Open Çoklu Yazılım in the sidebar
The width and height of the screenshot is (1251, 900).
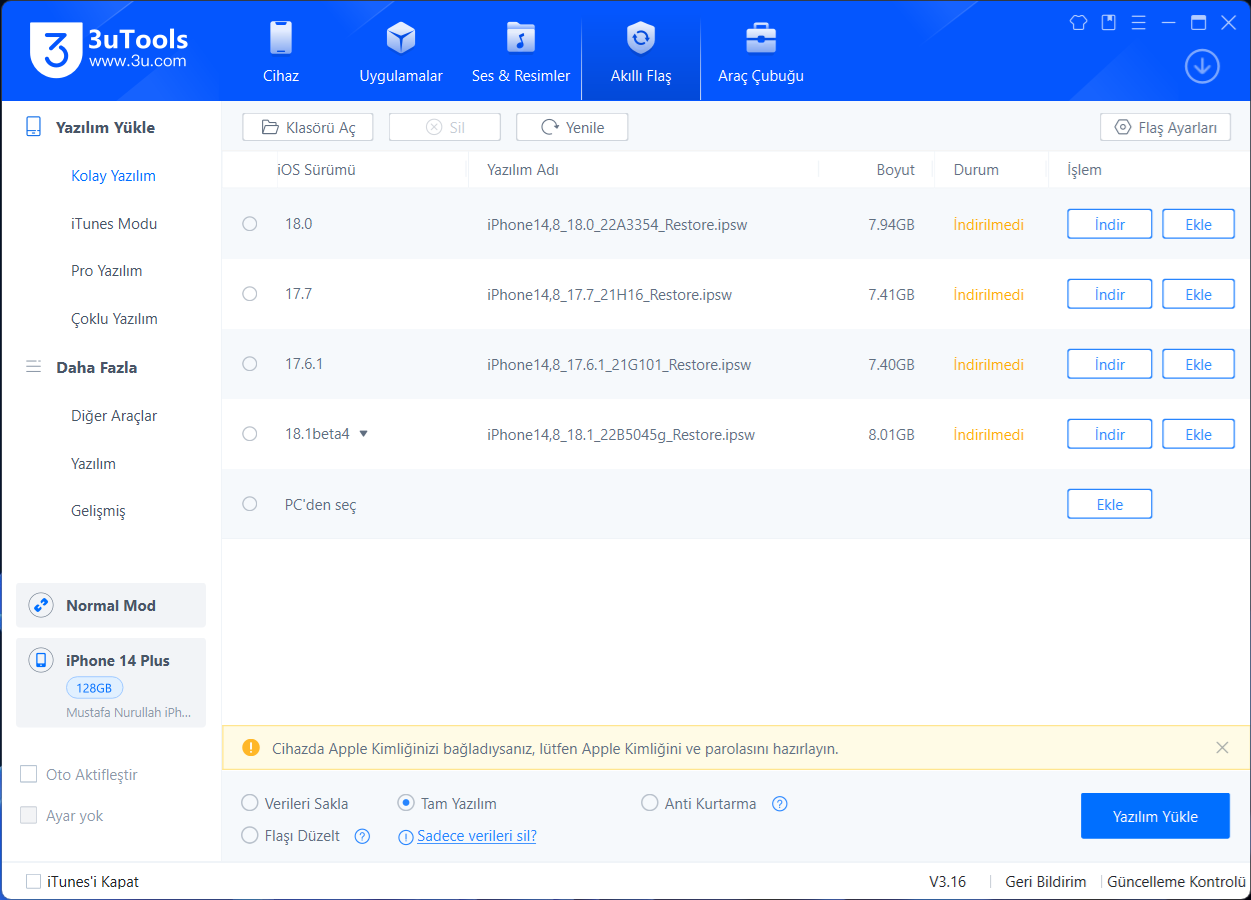(x=114, y=319)
